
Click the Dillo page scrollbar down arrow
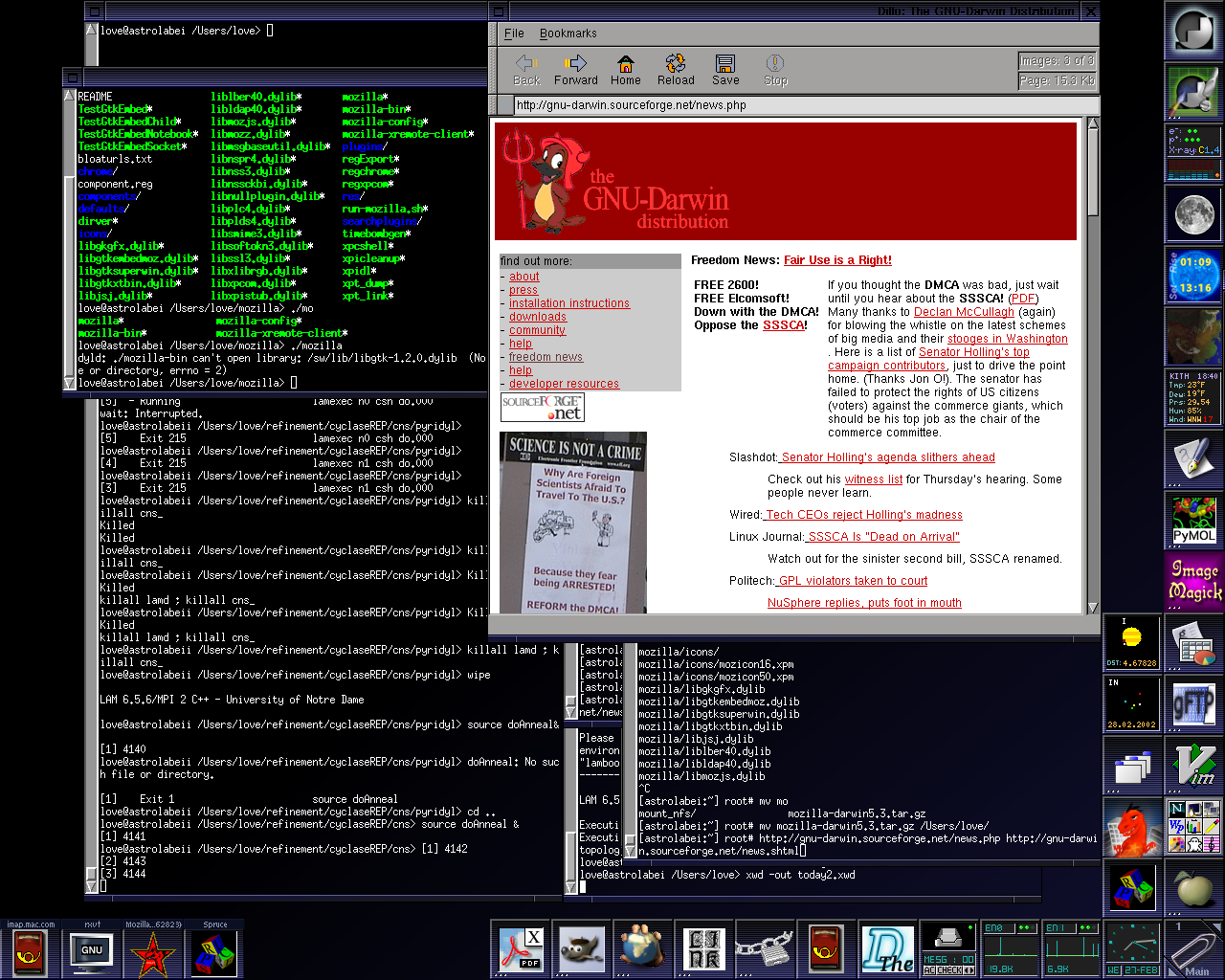(1093, 608)
